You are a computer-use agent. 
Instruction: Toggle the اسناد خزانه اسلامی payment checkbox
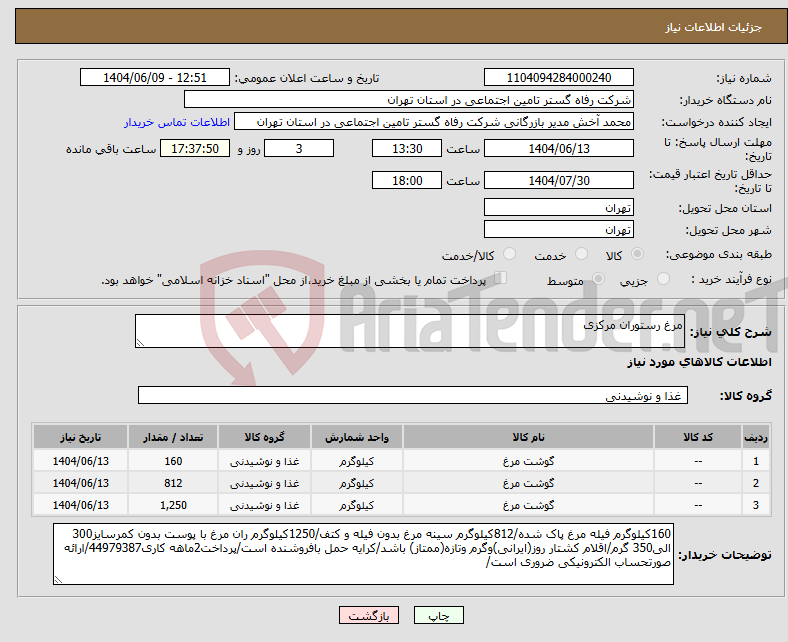tap(501, 278)
